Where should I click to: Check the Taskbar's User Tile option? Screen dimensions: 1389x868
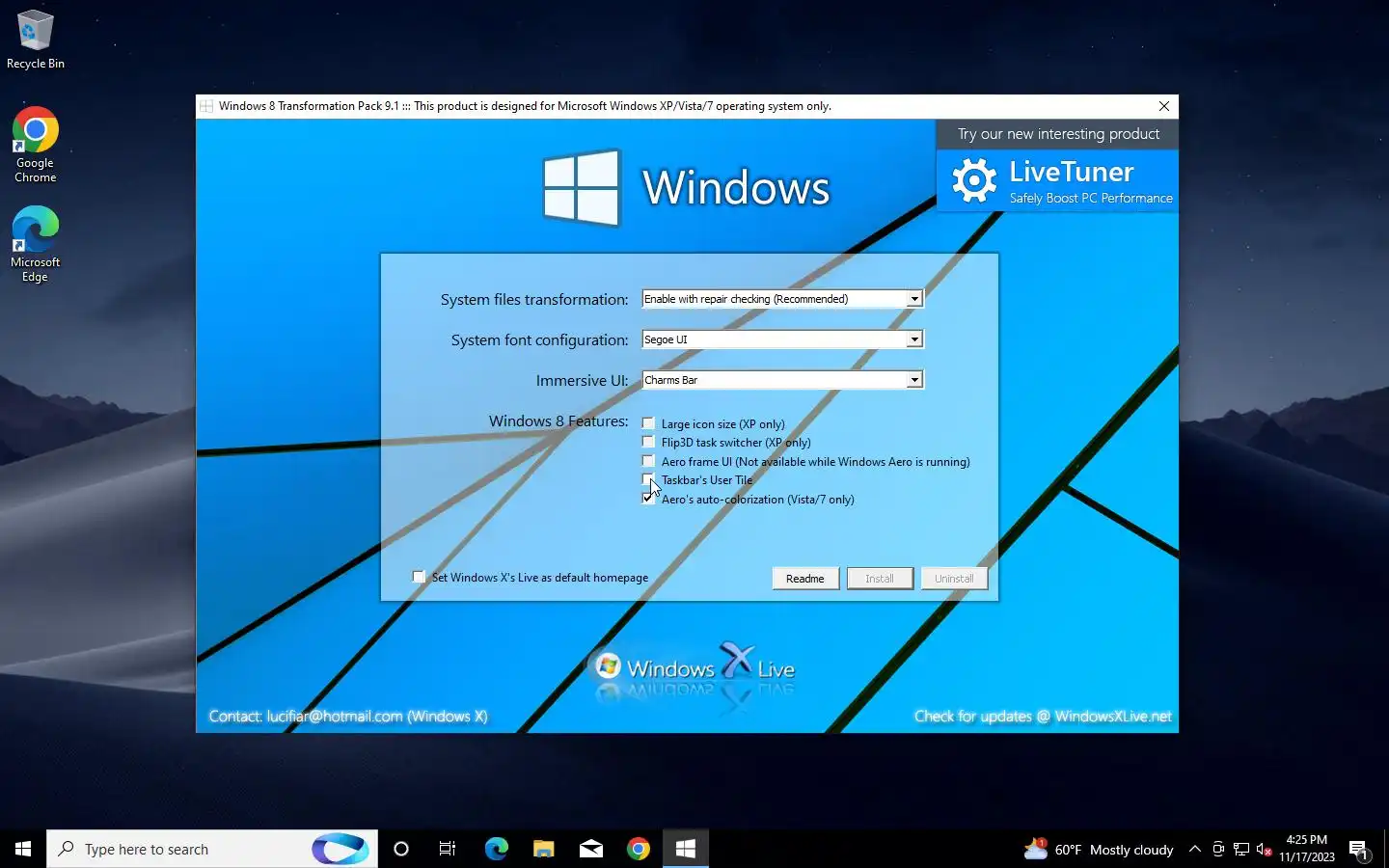pyautogui.click(x=648, y=479)
